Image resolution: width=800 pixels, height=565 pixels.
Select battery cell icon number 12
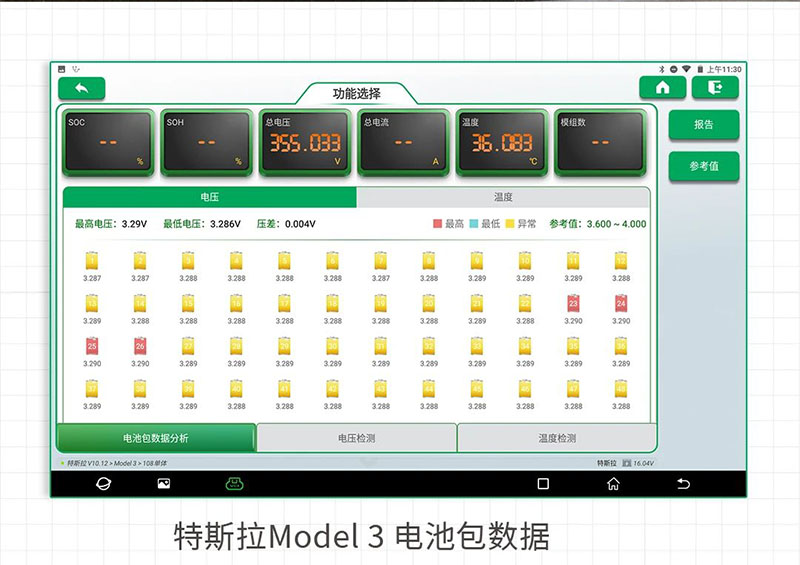coord(621,261)
